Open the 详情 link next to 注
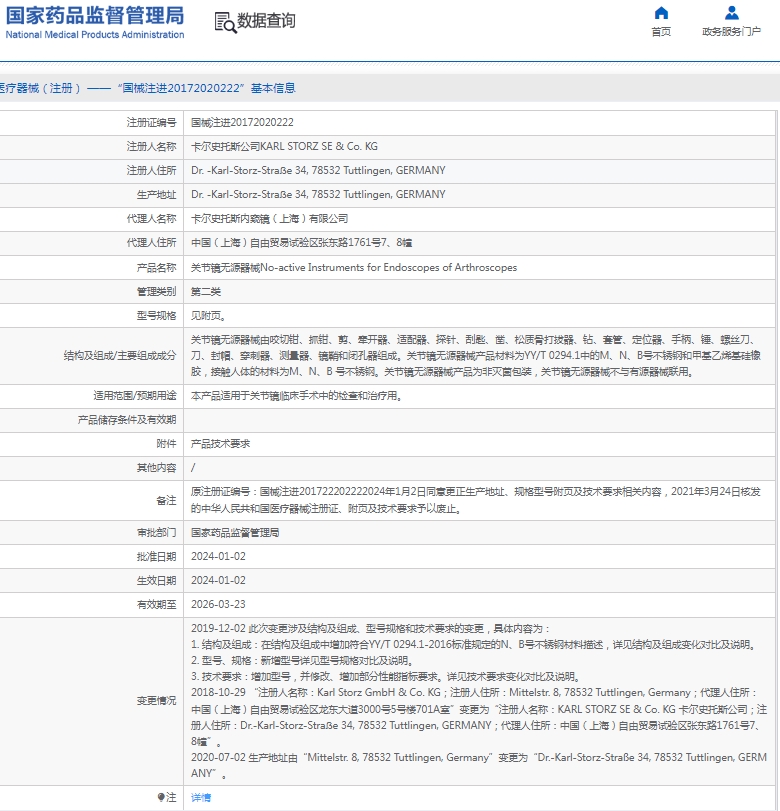Image resolution: width=780 pixels, height=811 pixels. coord(201,797)
